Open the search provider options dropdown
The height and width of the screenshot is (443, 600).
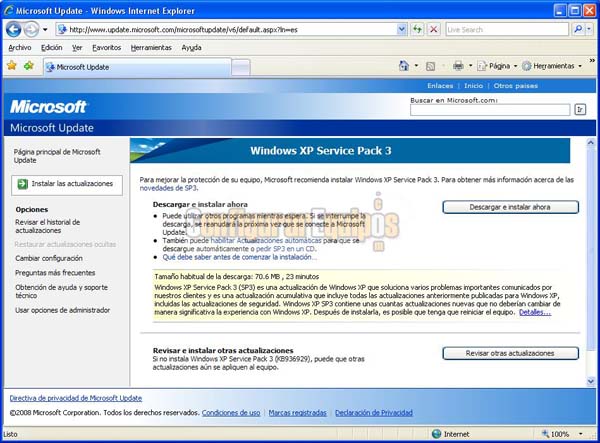[589, 29]
